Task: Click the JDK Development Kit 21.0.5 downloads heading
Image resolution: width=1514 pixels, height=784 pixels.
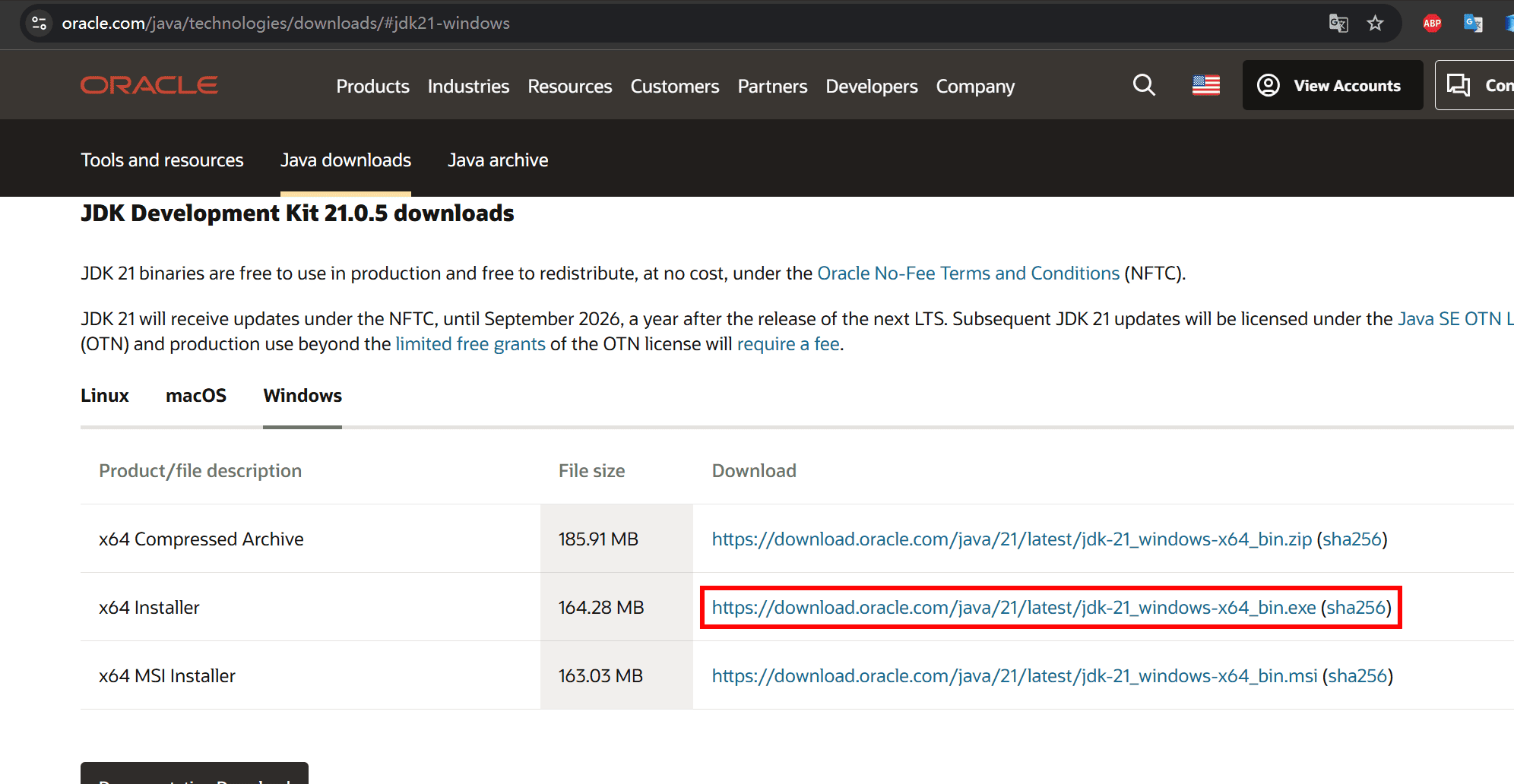Action: (x=297, y=213)
